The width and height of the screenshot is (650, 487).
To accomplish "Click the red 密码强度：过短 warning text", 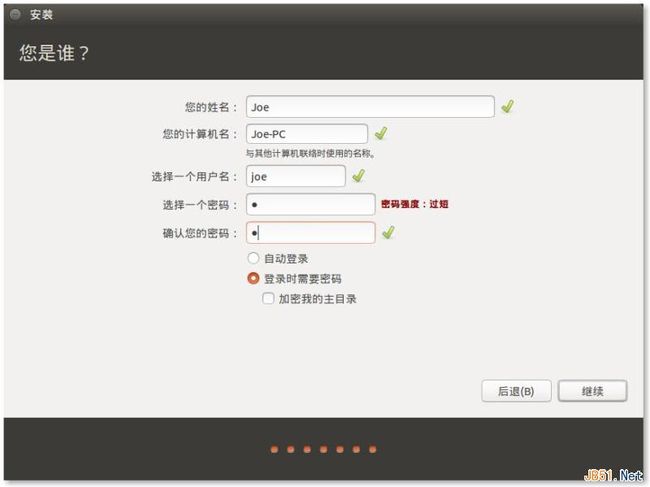I will tap(415, 204).
